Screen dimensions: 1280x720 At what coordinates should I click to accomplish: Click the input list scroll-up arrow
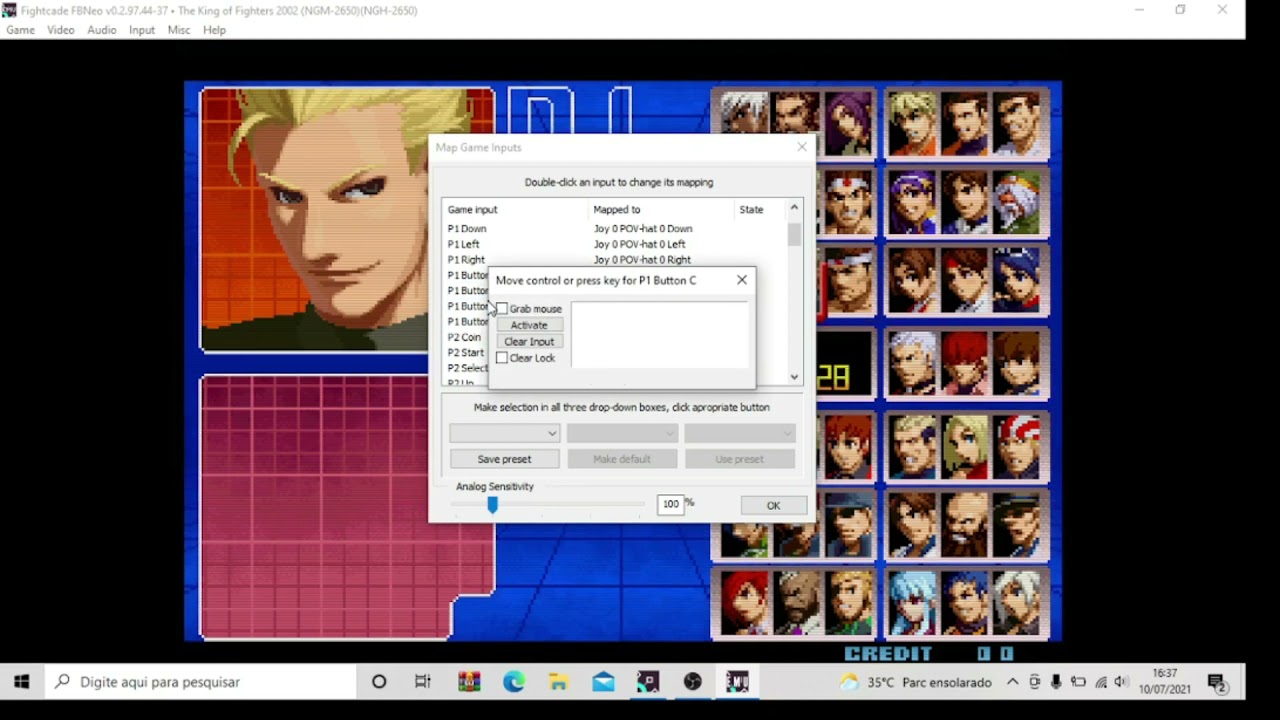(795, 208)
